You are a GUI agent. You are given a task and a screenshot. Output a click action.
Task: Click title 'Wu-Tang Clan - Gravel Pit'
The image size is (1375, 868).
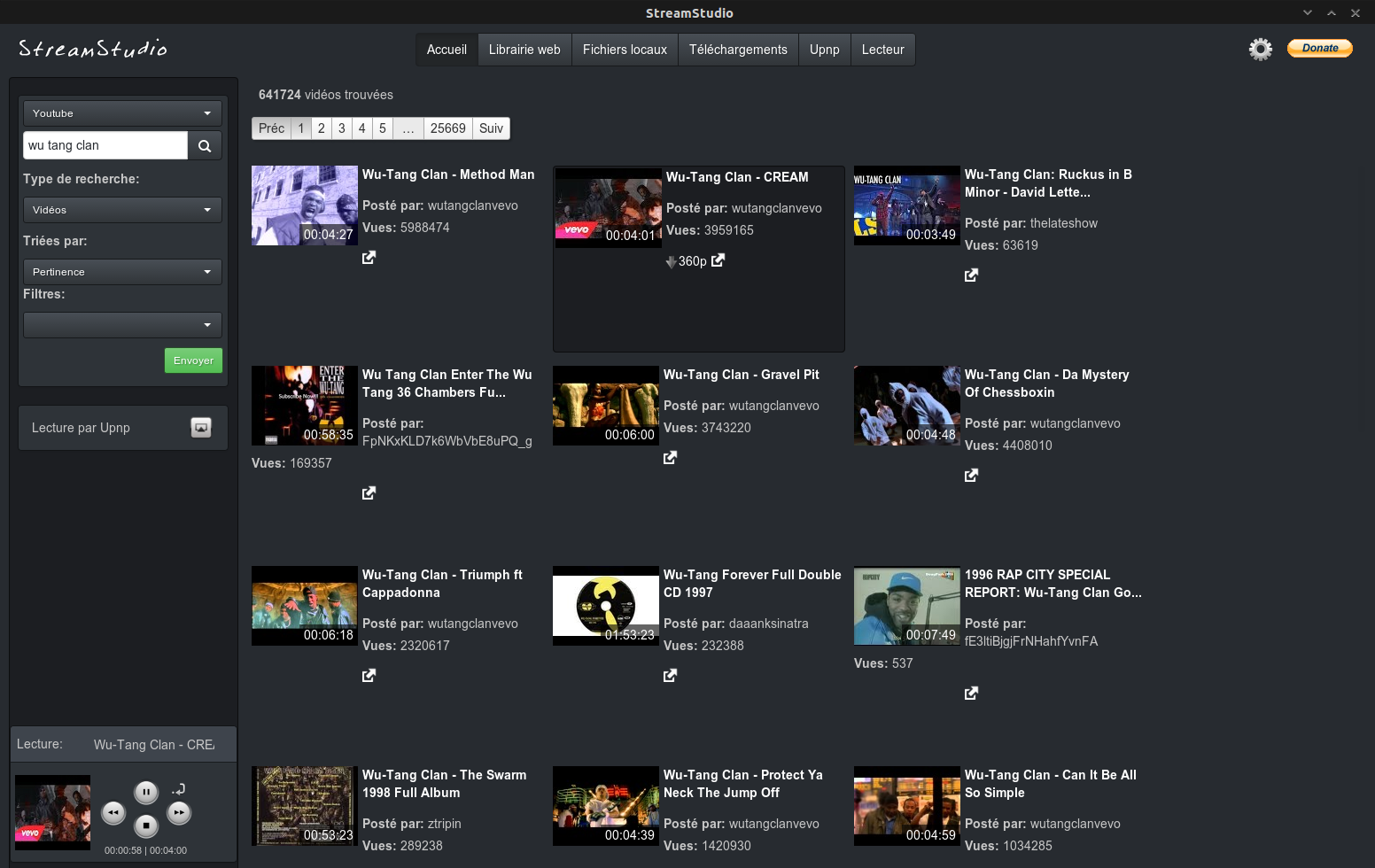[x=741, y=375]
